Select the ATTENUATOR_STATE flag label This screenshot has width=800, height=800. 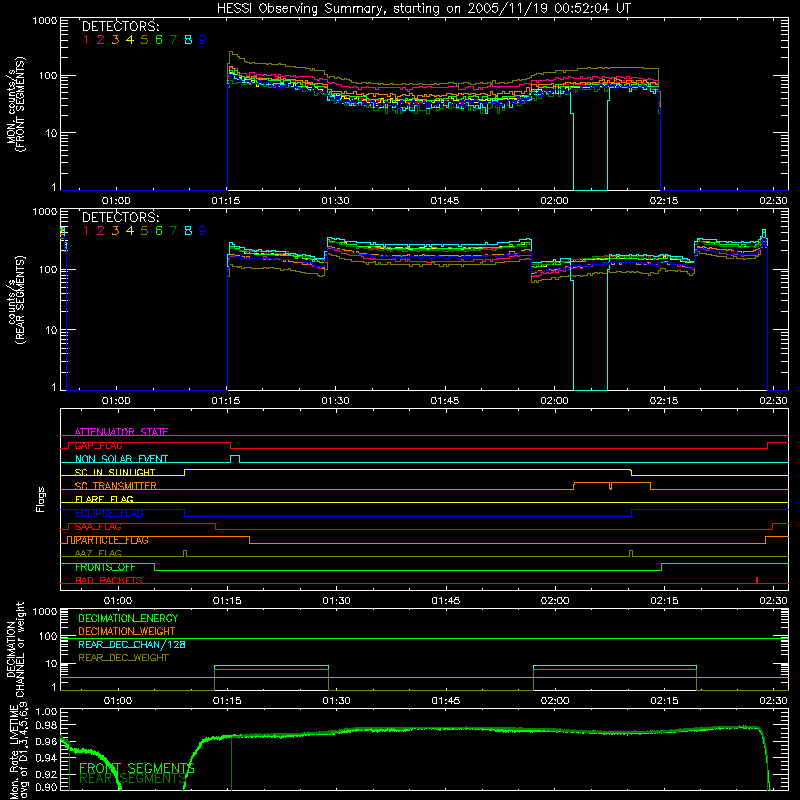(121, 432)
